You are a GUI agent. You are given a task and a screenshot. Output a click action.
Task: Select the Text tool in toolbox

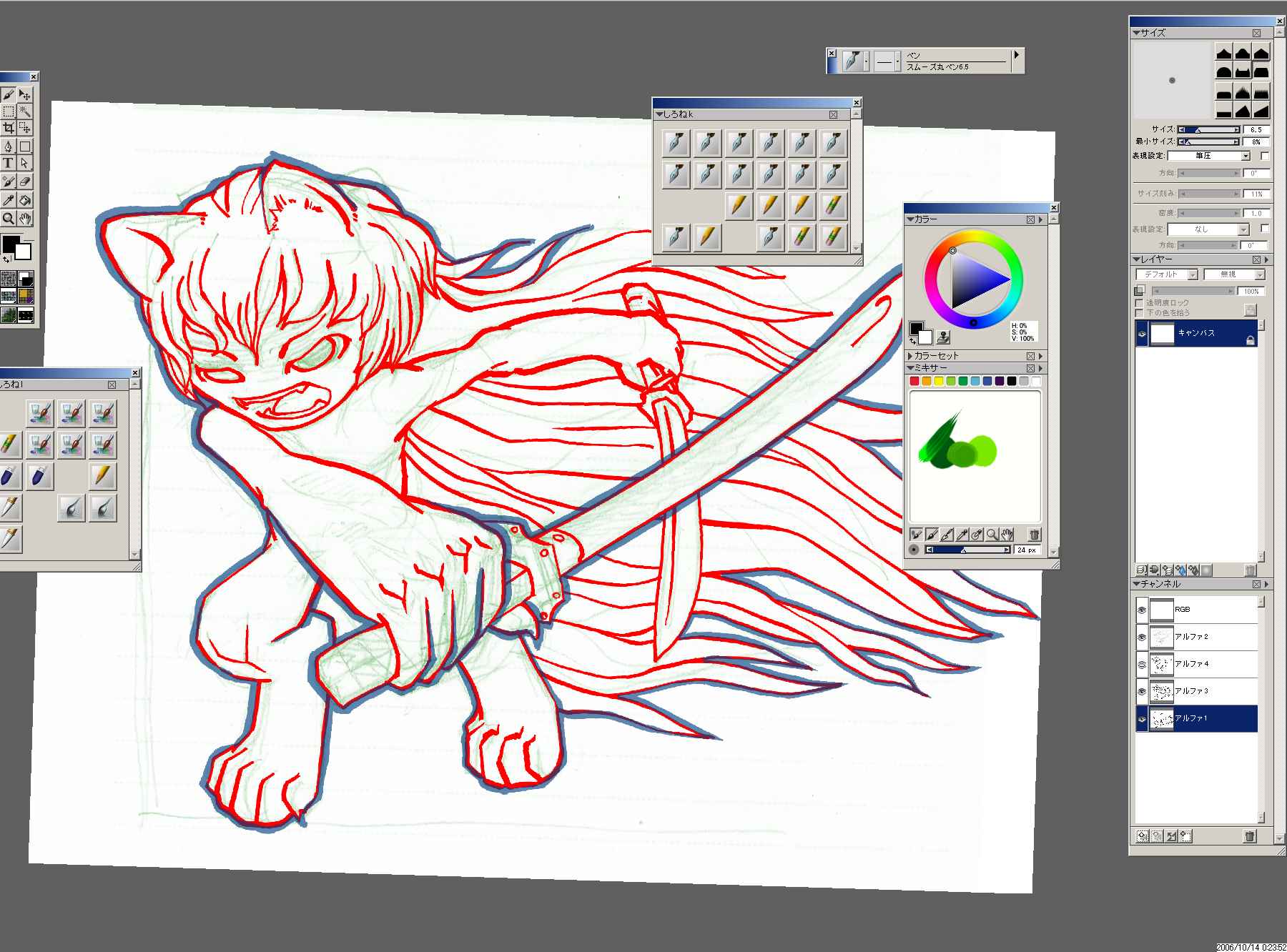tap(8, 163)
